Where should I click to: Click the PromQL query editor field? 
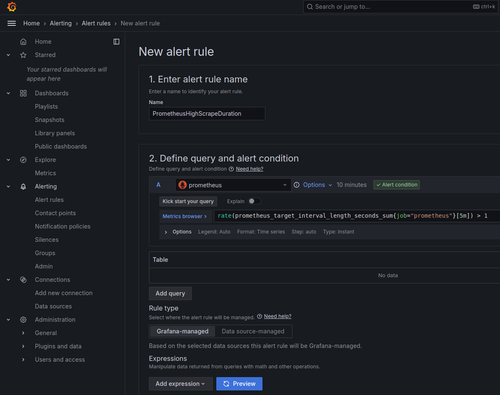[357, 216]
